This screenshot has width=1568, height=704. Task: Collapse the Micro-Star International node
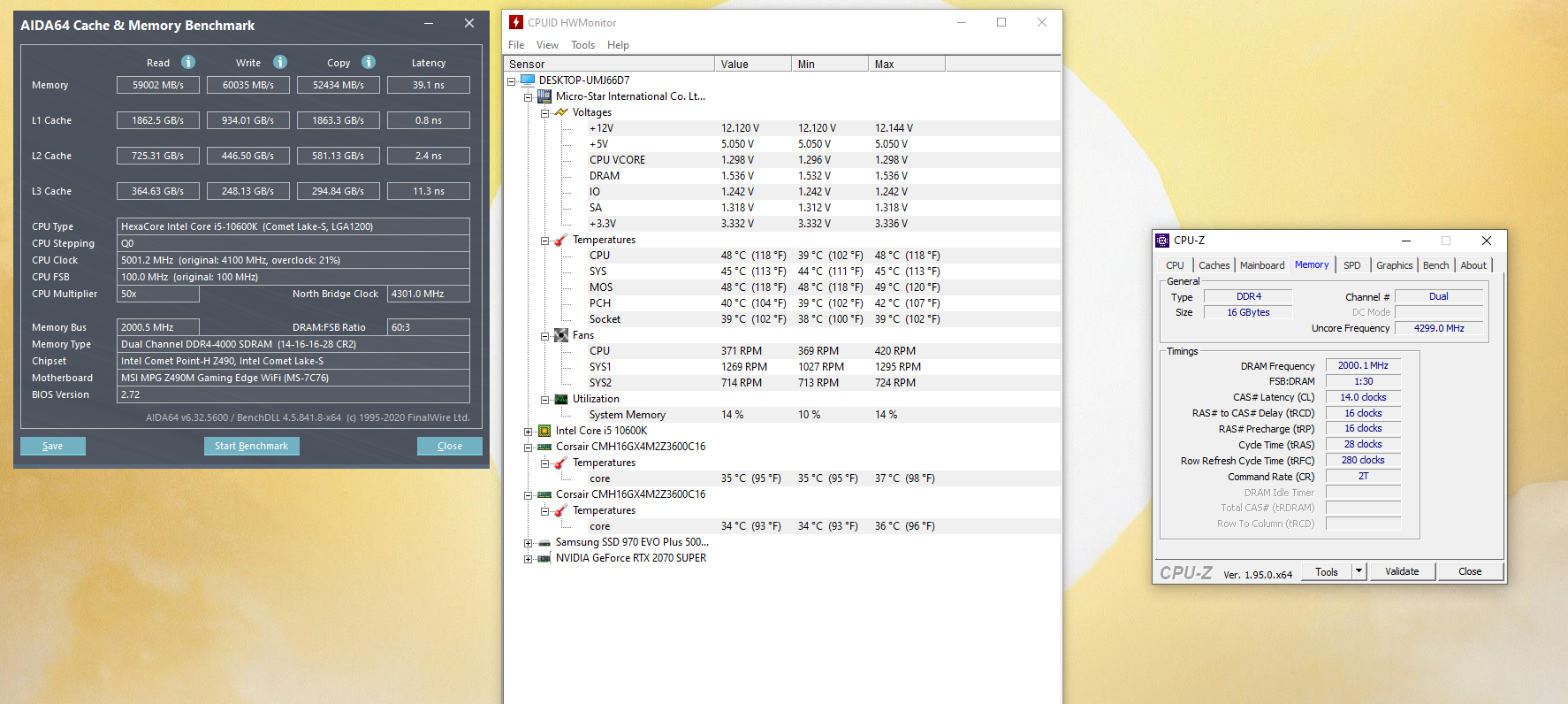click(528, 96)
